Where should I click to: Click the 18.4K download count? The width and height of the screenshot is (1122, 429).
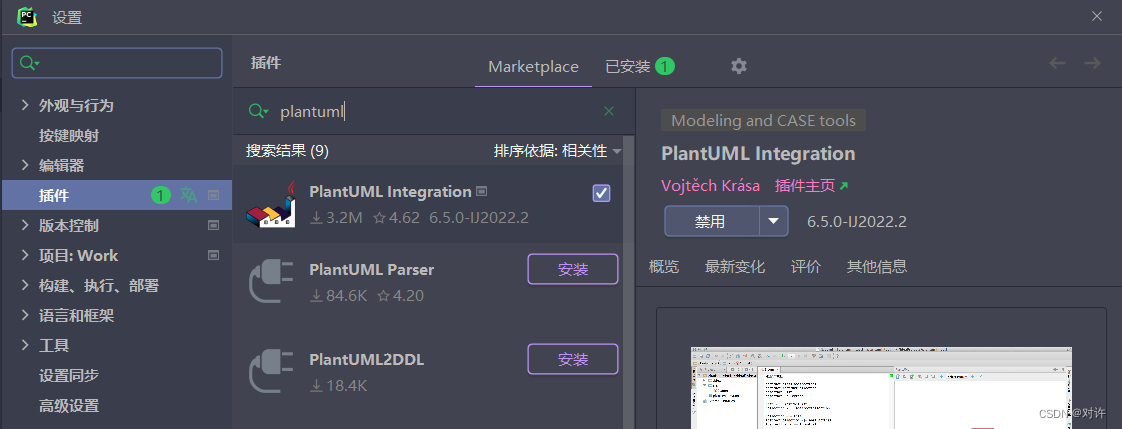pyautogui.click(x=338, y=385)
